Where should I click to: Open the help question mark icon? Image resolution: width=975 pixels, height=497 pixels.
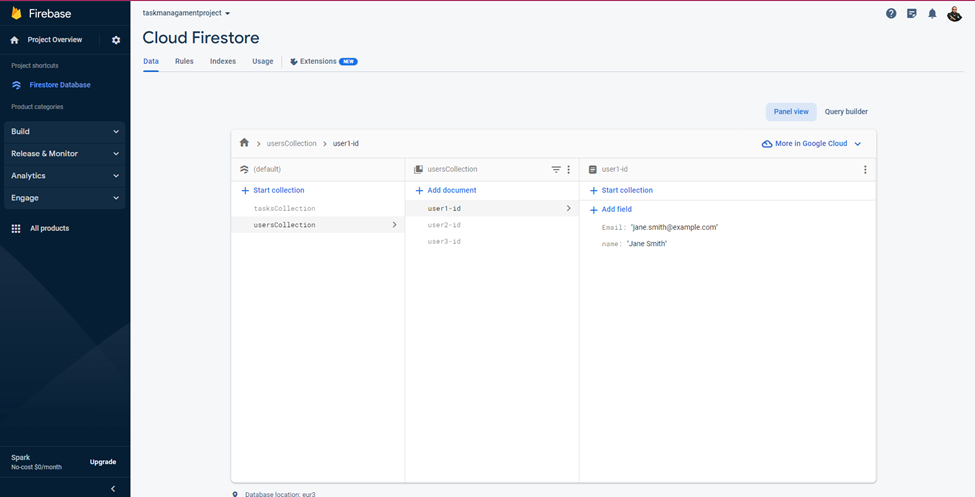point(891,13)
